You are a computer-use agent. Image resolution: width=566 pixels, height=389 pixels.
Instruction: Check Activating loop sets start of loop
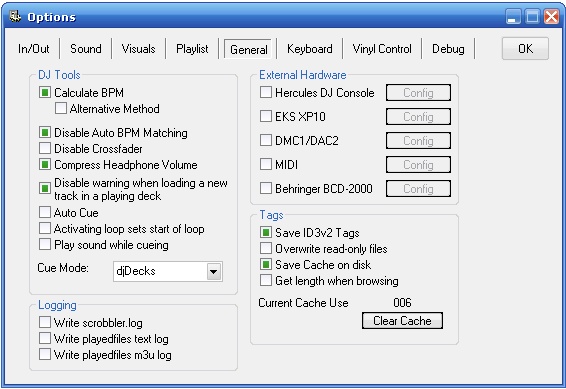tap(45, 228)
